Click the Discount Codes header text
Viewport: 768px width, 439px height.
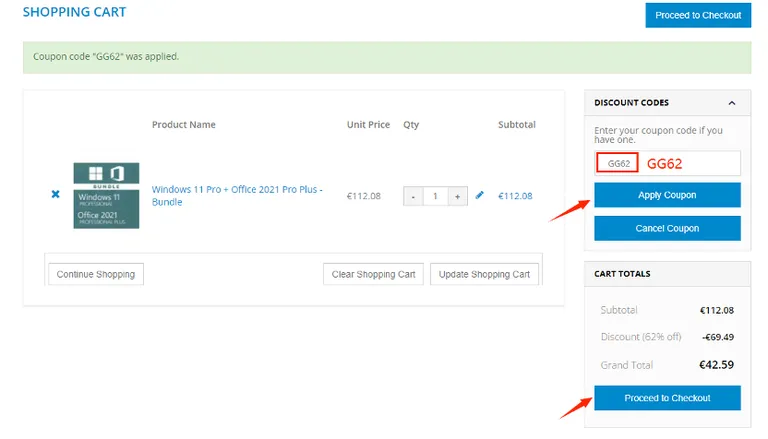[631, 102]
